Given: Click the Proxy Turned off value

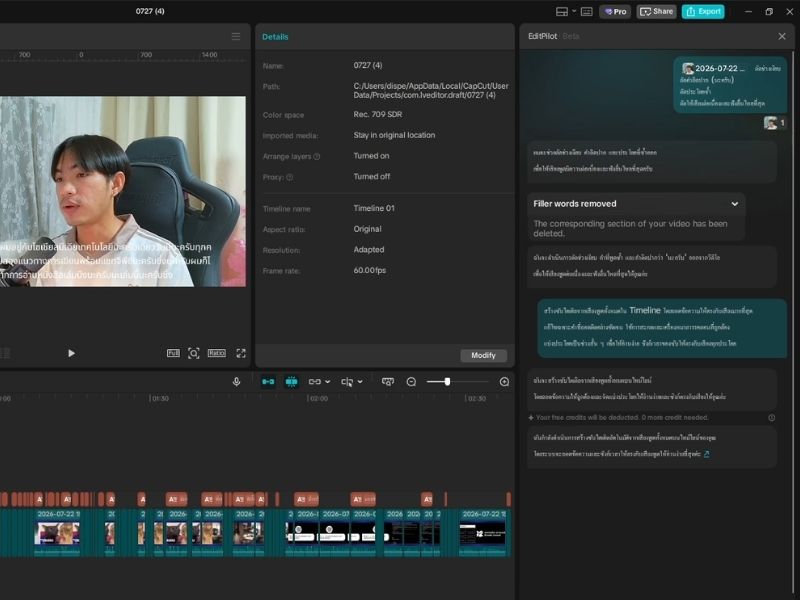Looking at the screenshot, I should pos(372,177).
